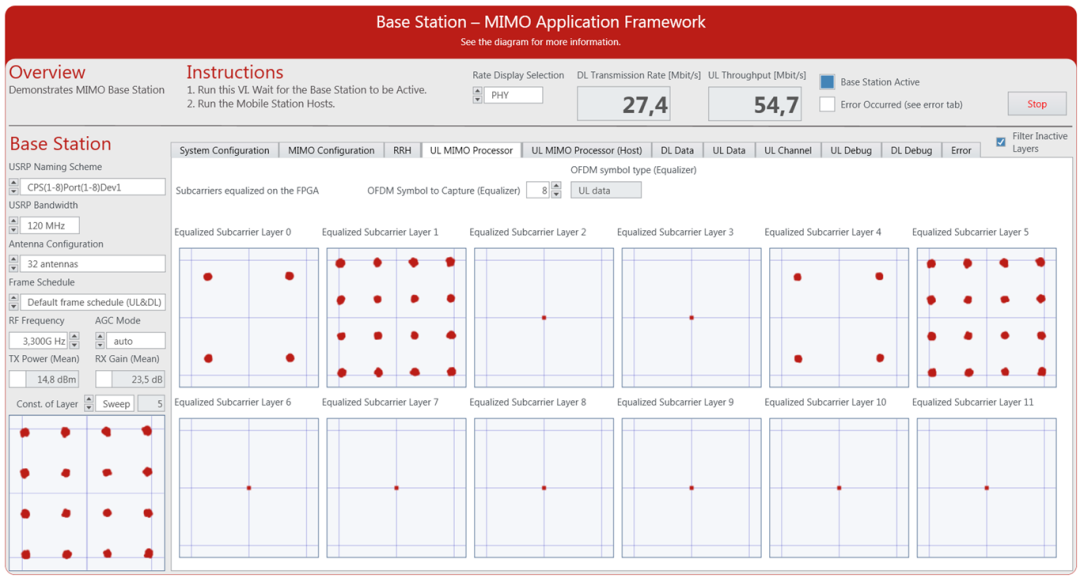Switch to the DL Data tab
The width and height of the screenshot is (1080, 578).
(677, 151)
